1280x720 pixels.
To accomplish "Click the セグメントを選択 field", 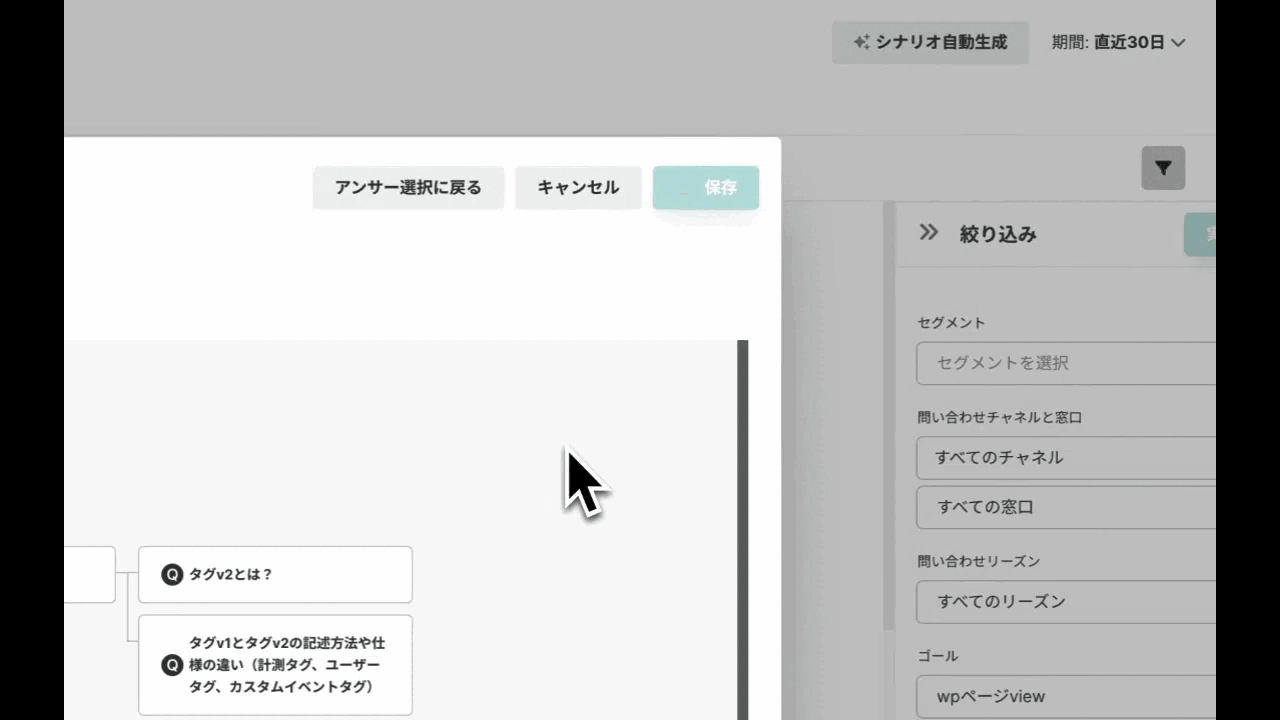I will [x=1066, y=363].
